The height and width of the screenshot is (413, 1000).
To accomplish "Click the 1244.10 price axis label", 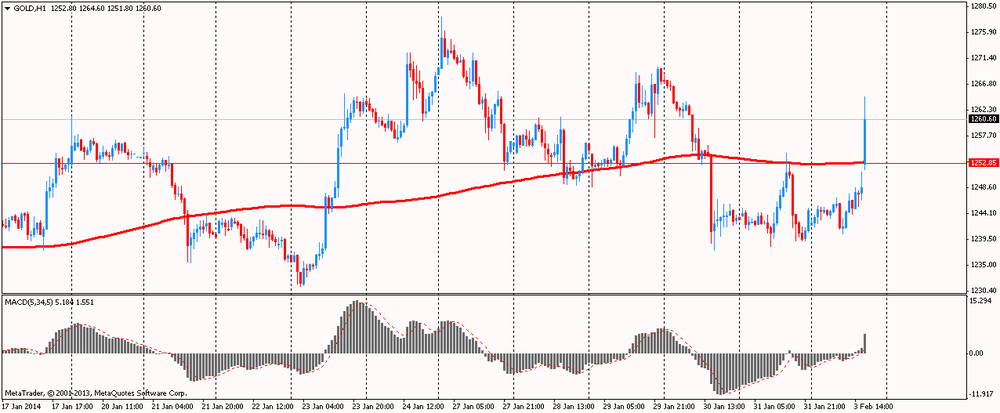I will point(983,214).
